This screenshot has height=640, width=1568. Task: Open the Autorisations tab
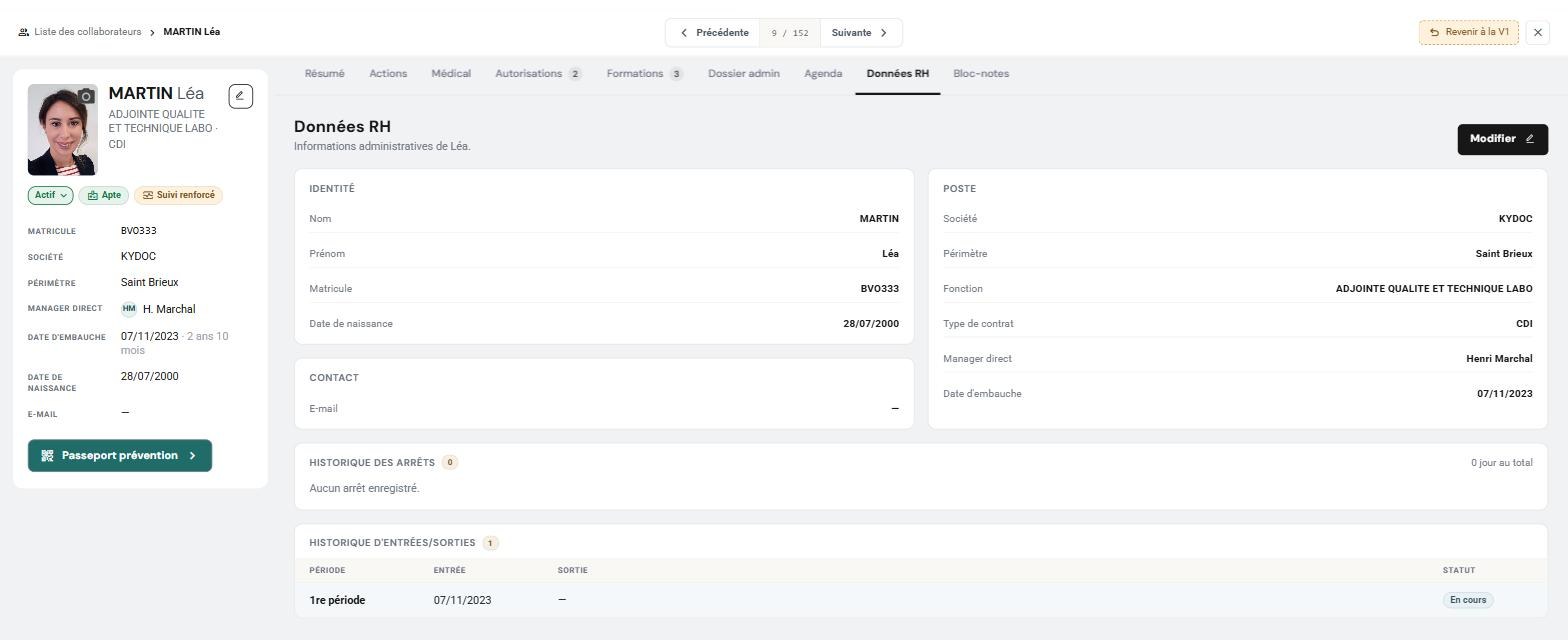click(538, 73)
